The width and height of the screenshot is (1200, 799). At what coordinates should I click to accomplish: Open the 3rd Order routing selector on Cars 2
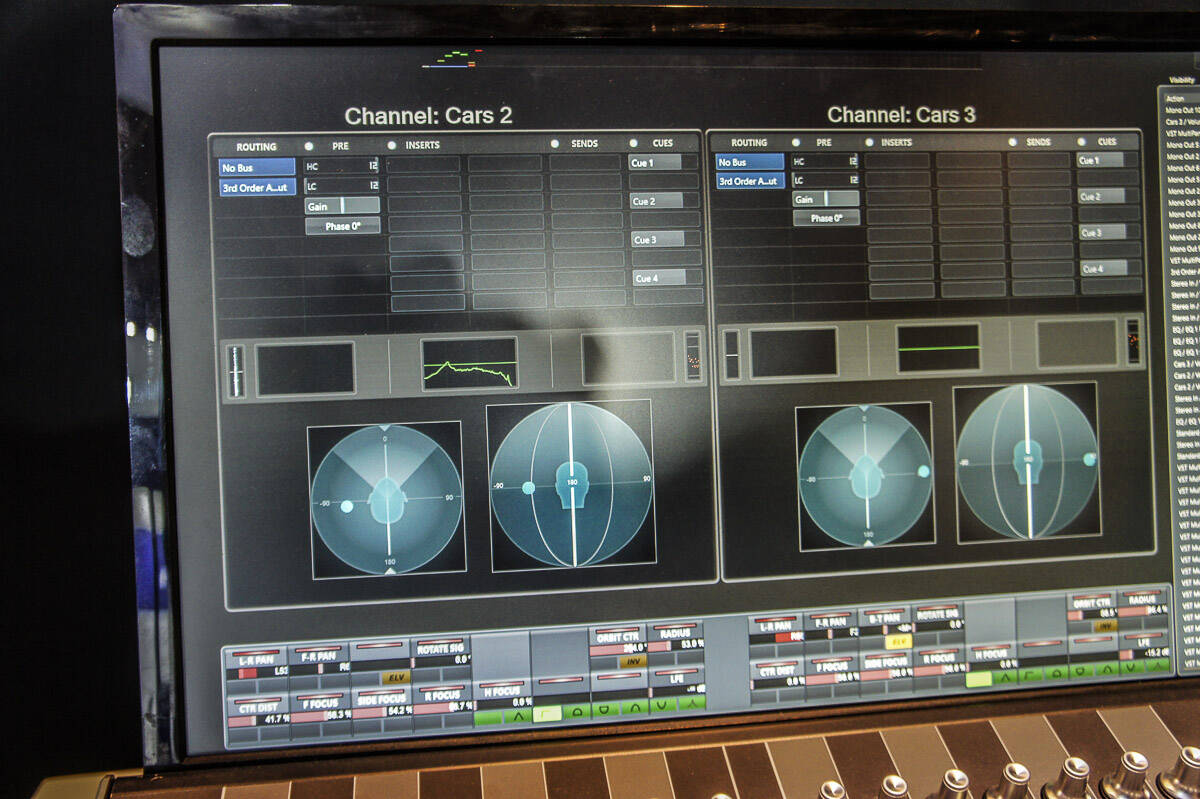click(x=257, y=187)
